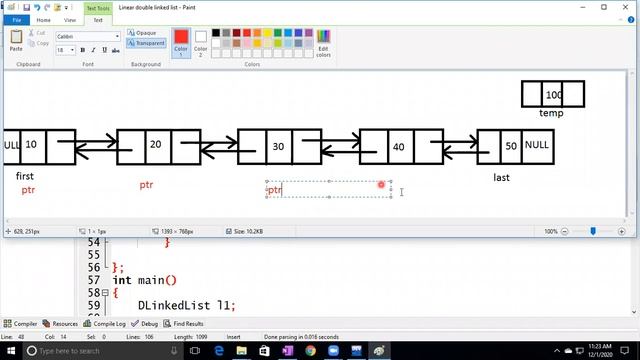Open Google Chrome from the taskbar
The image size is (640, 360).
[311, 351]
